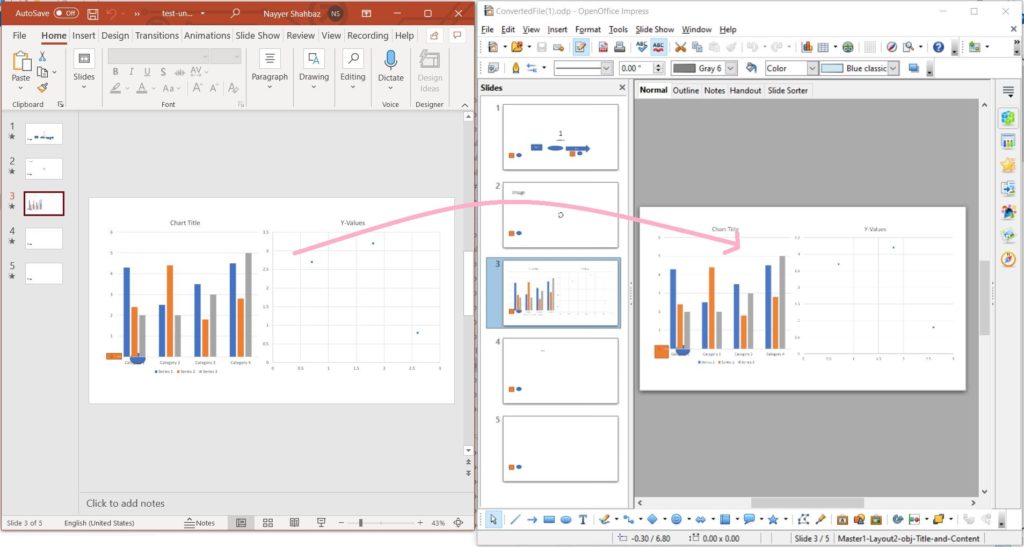Switch to the Slide Sorter view tab
The width and height of the screenshot is (1024, 547).
tap(788, 90)
